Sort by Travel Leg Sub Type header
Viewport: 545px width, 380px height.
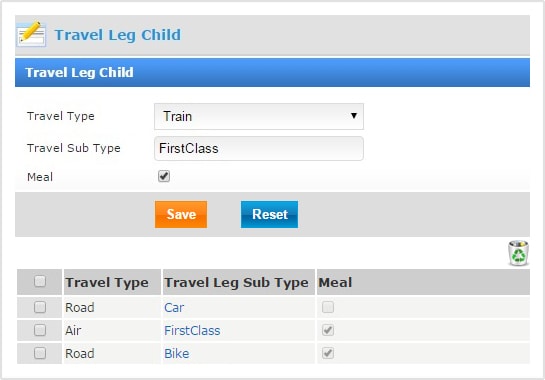tap(236, 282)
